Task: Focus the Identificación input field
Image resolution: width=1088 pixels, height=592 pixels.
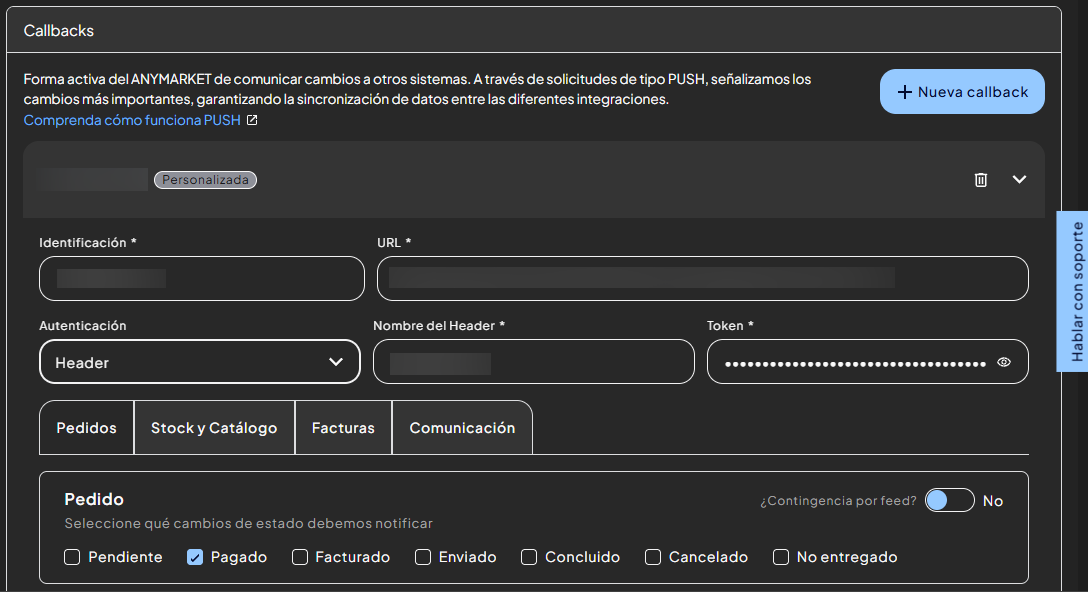Action: click(x=202, y=278)
